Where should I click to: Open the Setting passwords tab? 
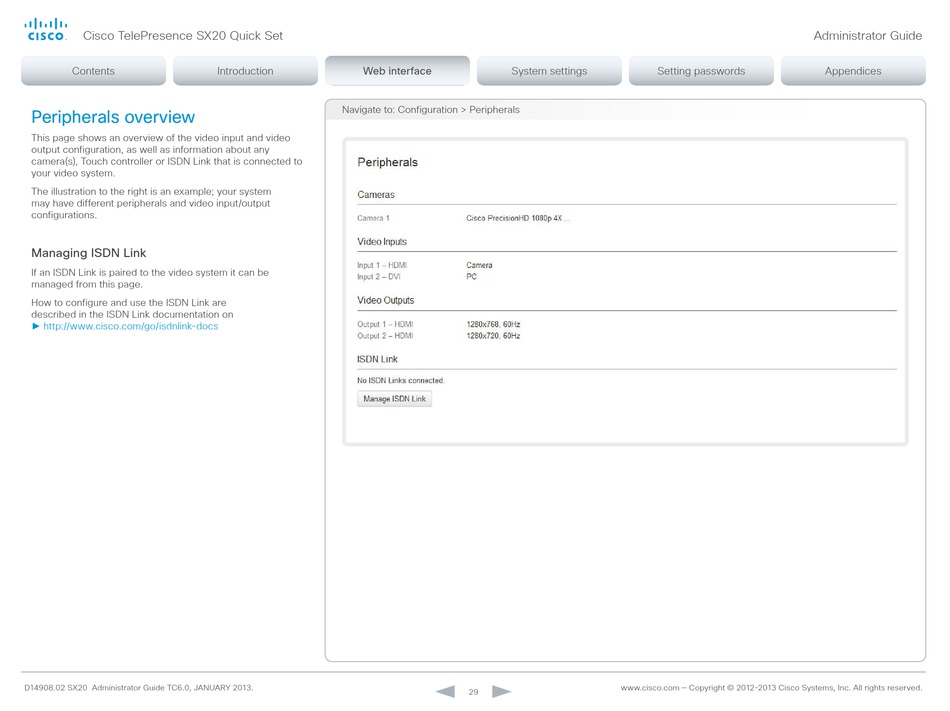(701, 71)
